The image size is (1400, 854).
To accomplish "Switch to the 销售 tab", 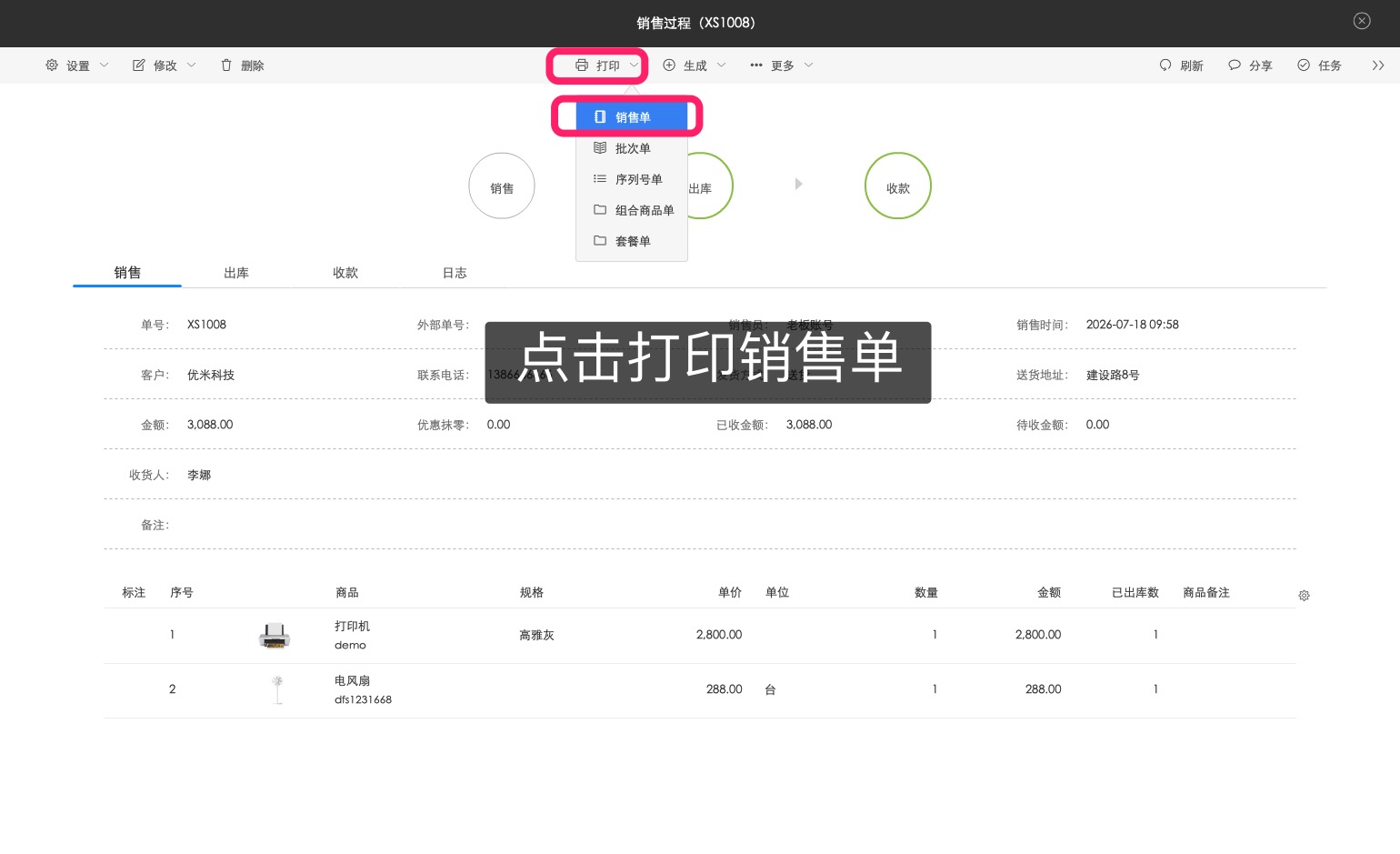I will pos(127,273).
